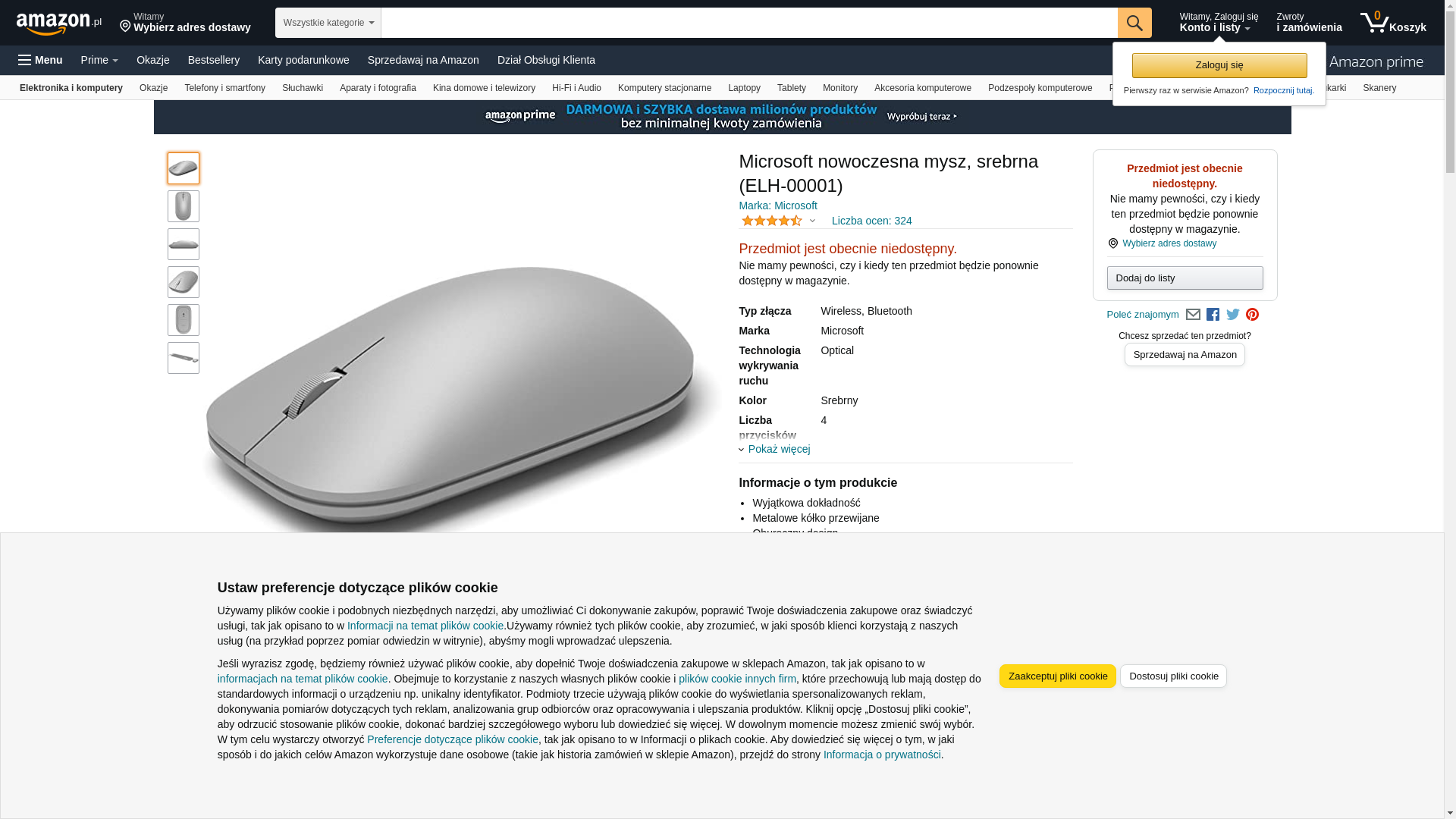Click the search magnifier button
Viewport: 1456px width, 819px height.
point(1134,23)
